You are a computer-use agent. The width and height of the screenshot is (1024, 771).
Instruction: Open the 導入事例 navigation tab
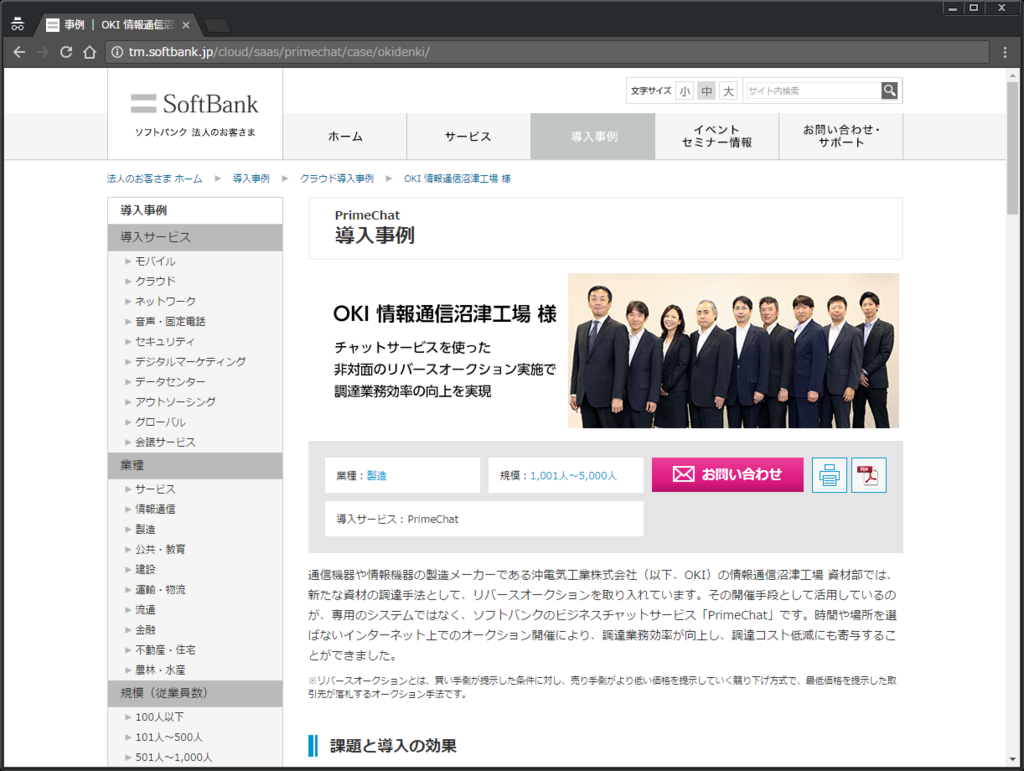point(593,136)
